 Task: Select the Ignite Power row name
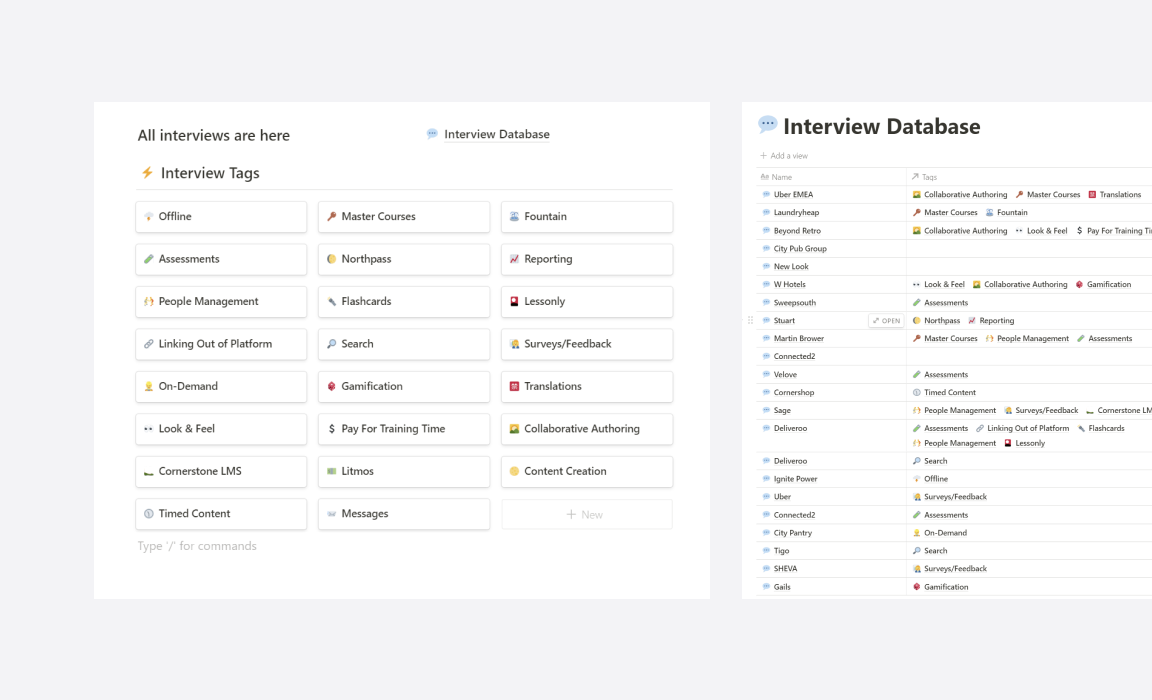[x=796, y=479]
